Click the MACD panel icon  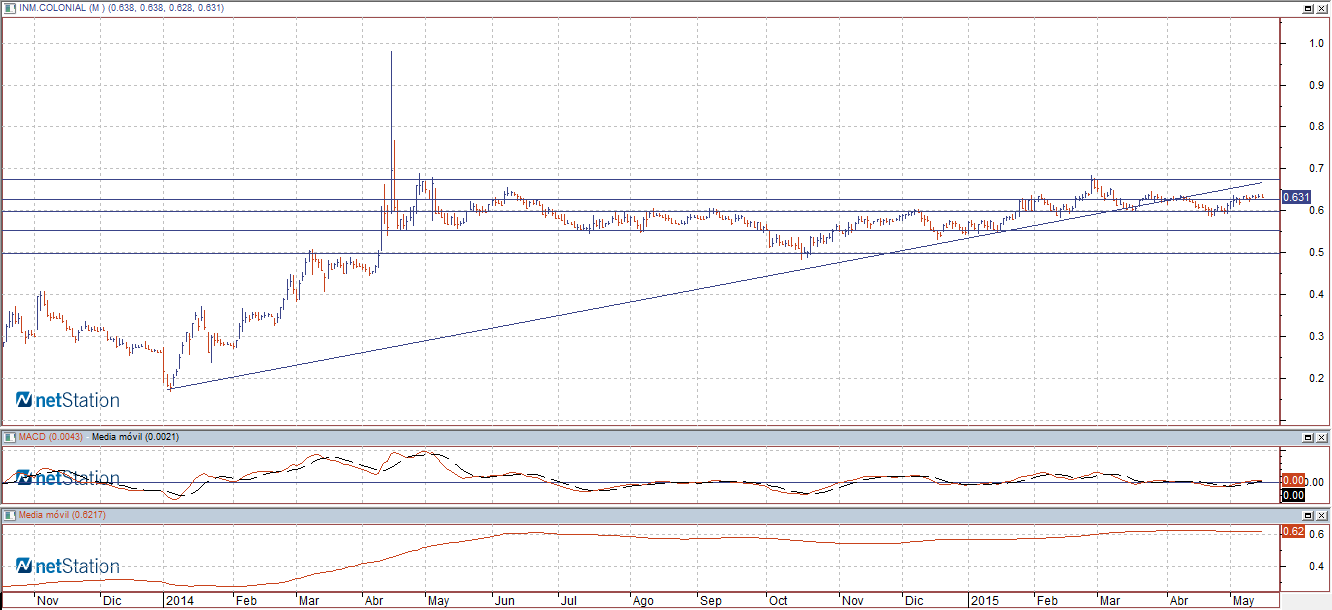pos(9,437)
